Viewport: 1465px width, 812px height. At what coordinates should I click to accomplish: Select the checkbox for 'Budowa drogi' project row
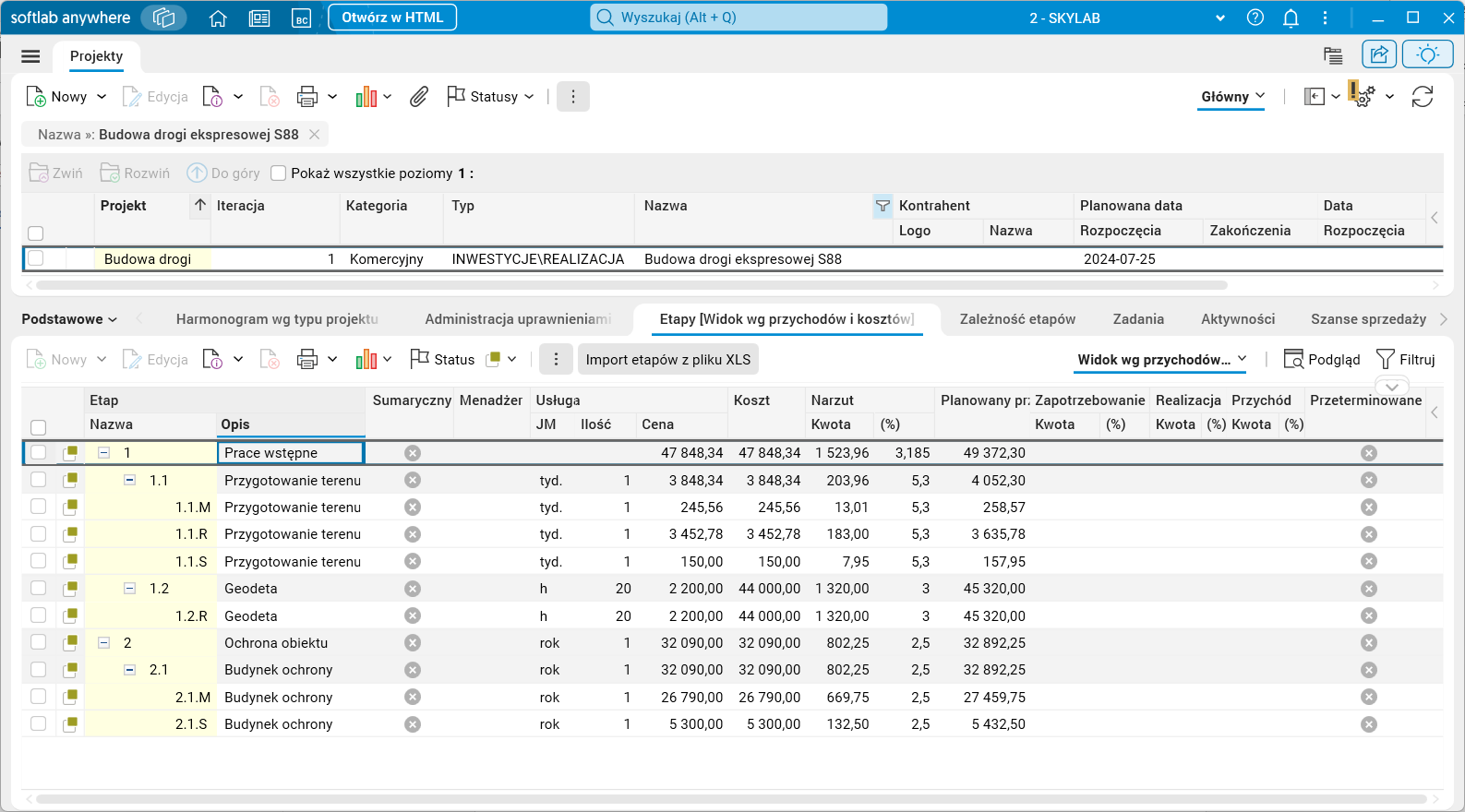tap(36, 258)
